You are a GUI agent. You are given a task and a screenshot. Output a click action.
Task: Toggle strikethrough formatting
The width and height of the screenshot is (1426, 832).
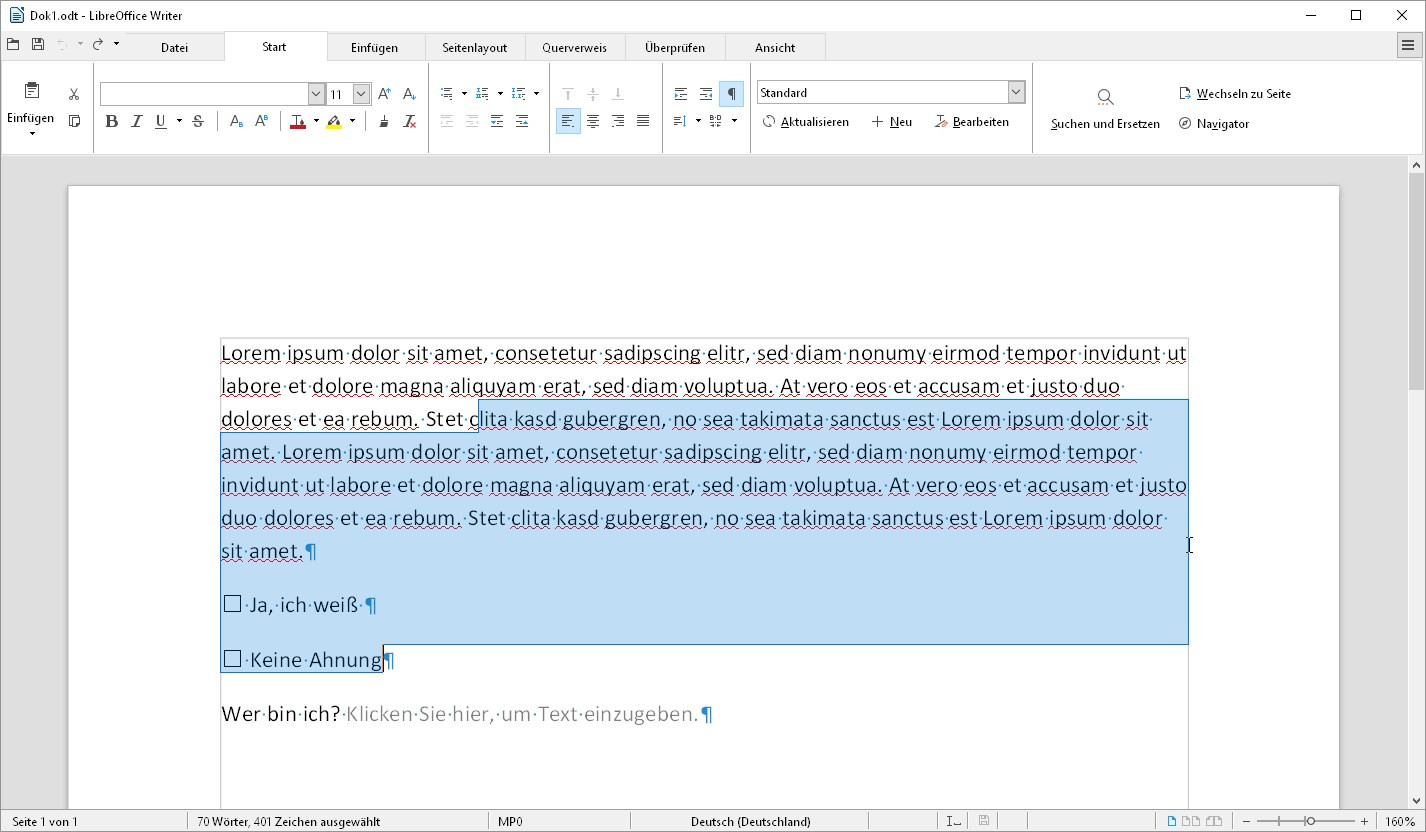pyautogui.click(x=198, y=121)
